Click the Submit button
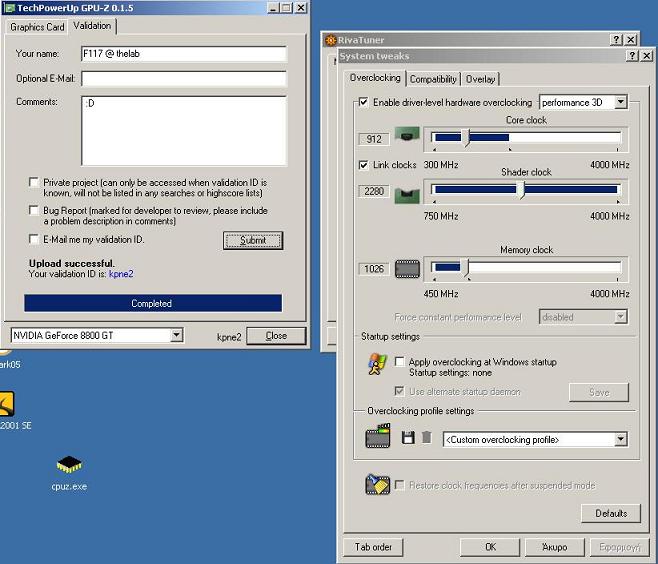Screen dimensions: 658x564 tap(253, 240)
